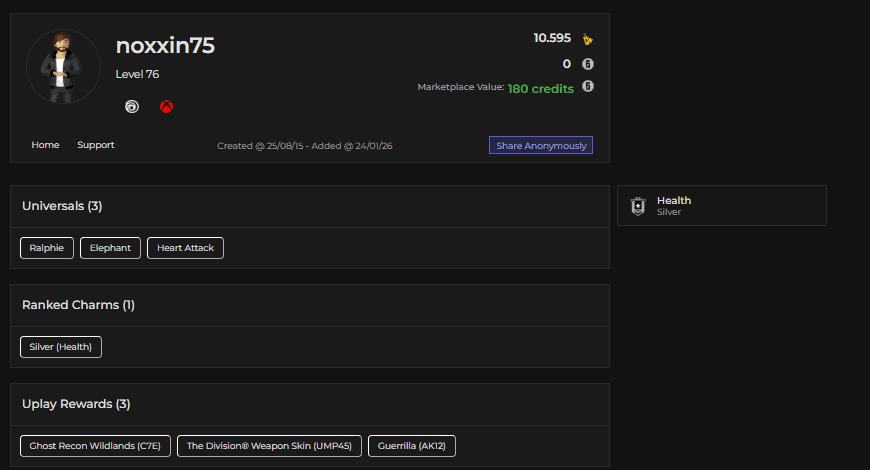This screenshot has width=870, height=470.
Task: Click the yellow renown icon beside 10.595
Action: click(x=588, y=39)
